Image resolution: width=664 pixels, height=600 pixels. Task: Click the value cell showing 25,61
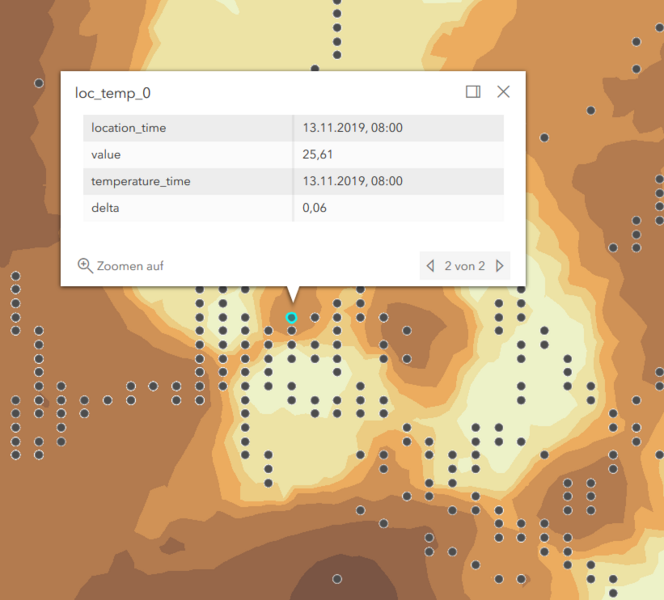point(317,155)
